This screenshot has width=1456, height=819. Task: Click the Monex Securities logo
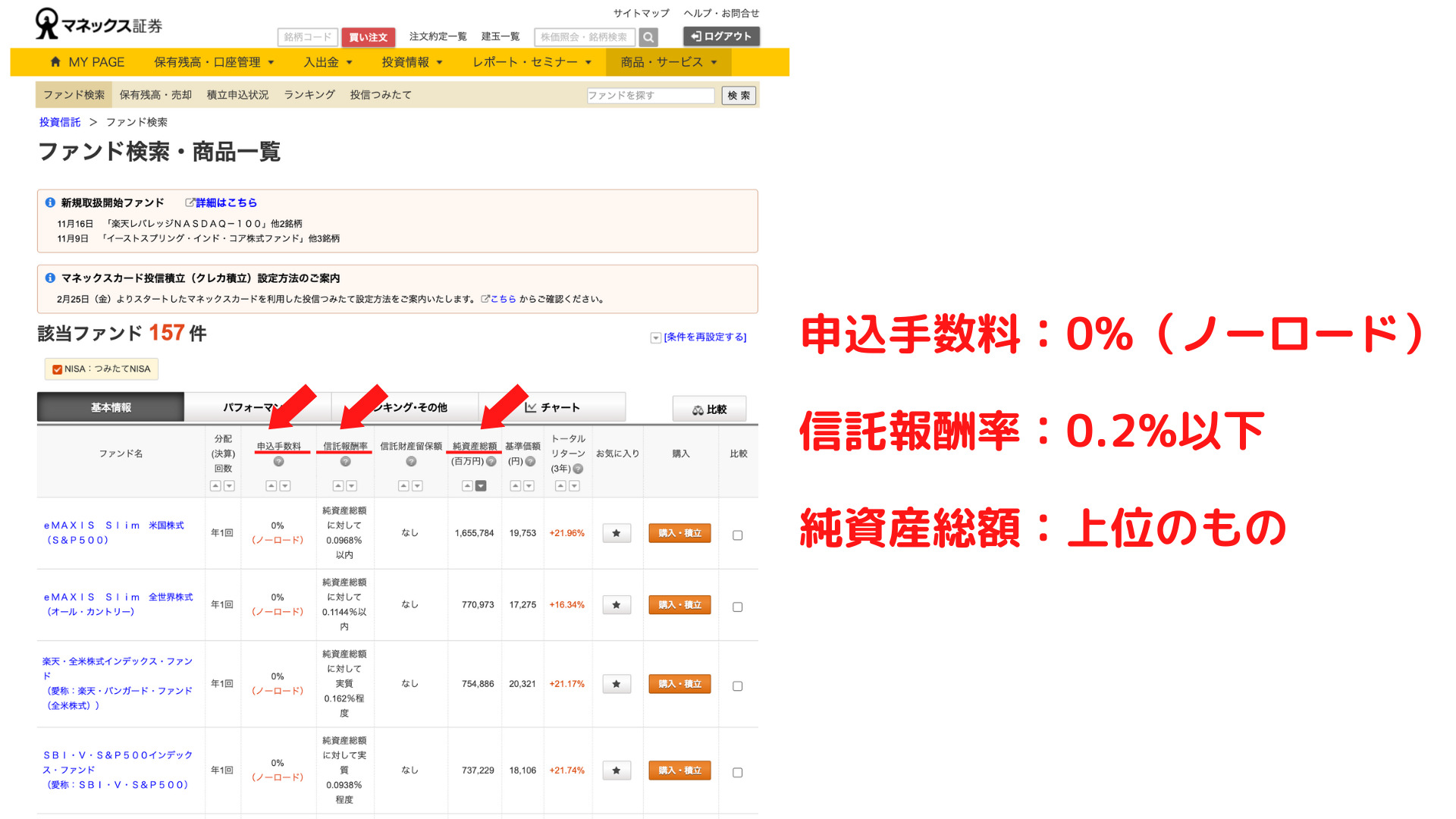[99, 24]
